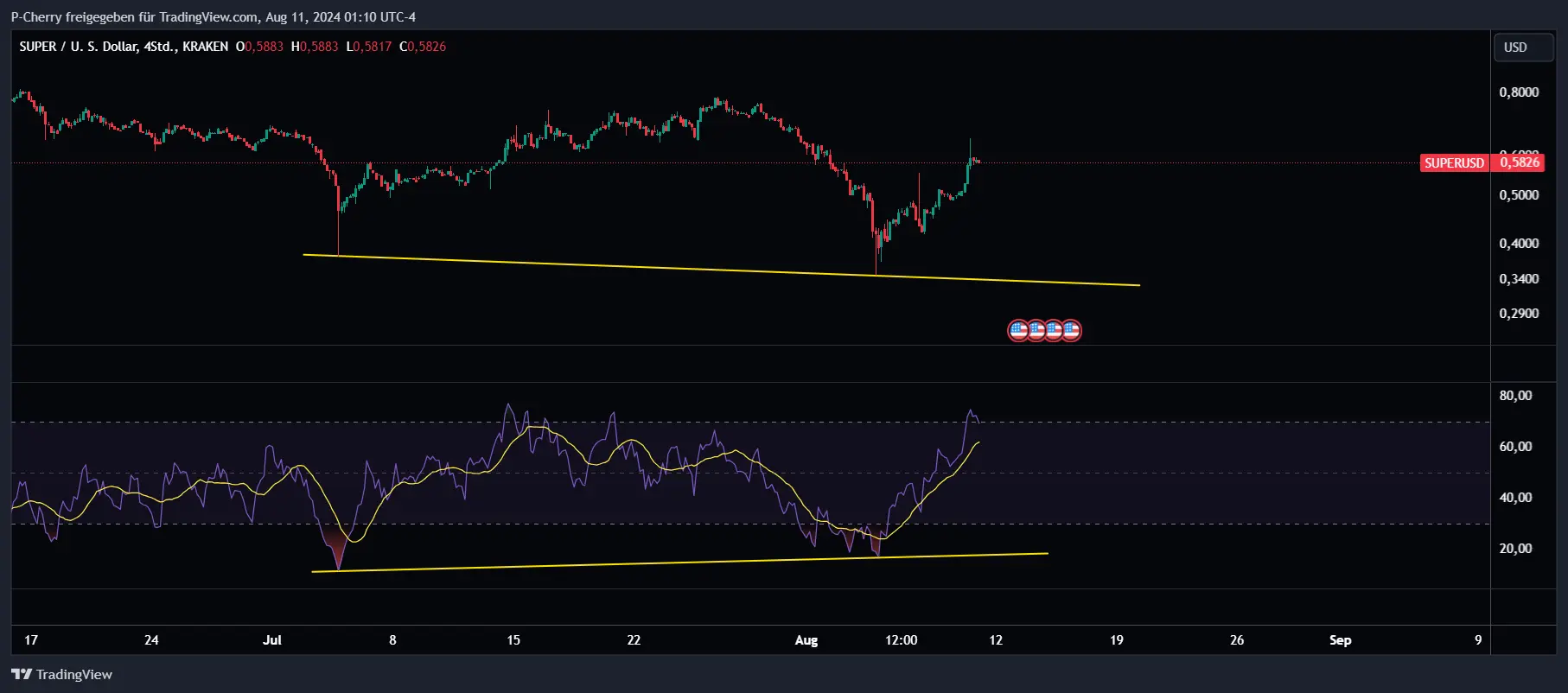This screenshot has width=1568, height=693.
Task: Click the red SUPERUSD symbol label
Action: tap(1454, 162)
